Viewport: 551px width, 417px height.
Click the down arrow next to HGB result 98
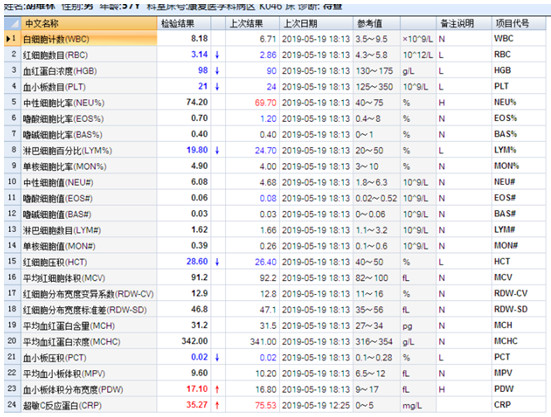[x=217, y=71]
